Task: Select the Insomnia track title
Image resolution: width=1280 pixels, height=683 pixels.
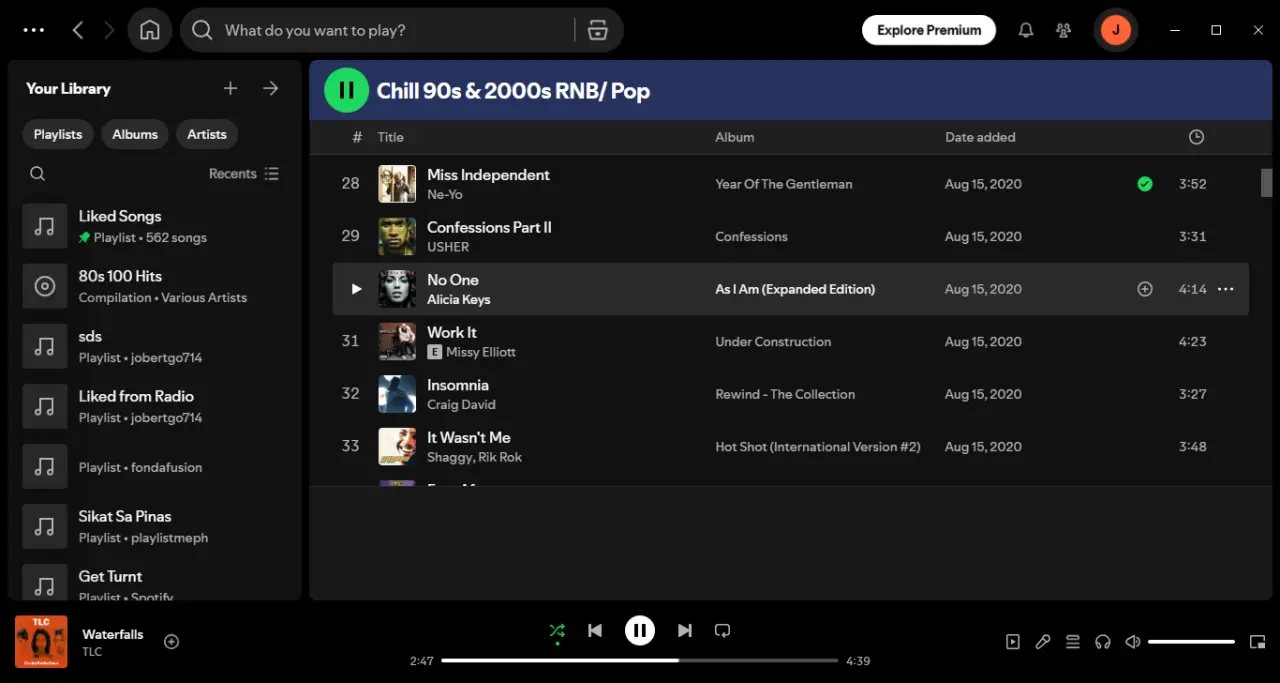Action: pos(458,385)
